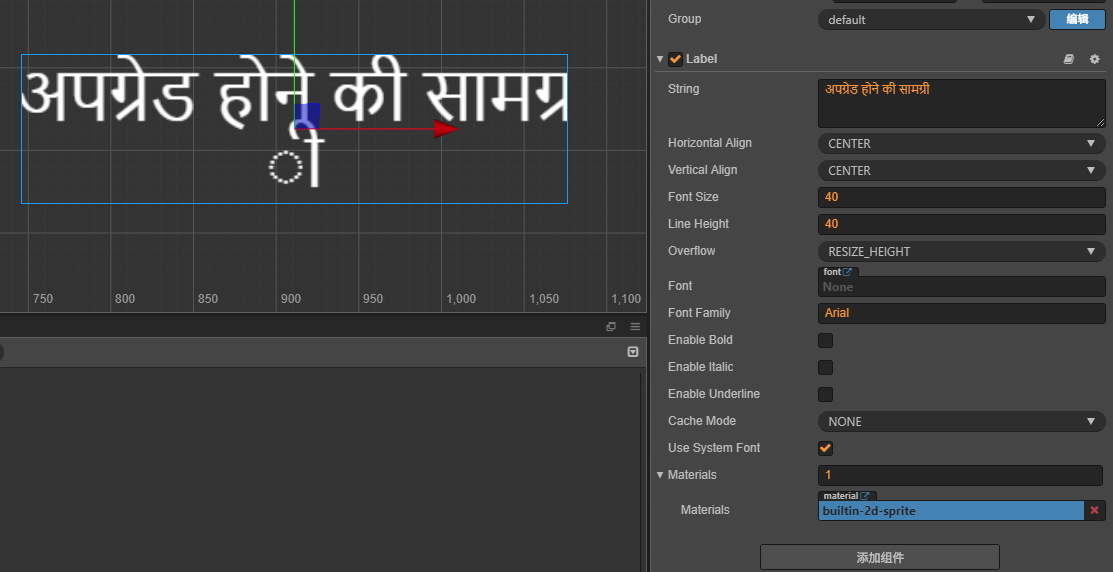Uncheck Use System Font
This screenshot has height=572, width=1113.
(826, 449)
